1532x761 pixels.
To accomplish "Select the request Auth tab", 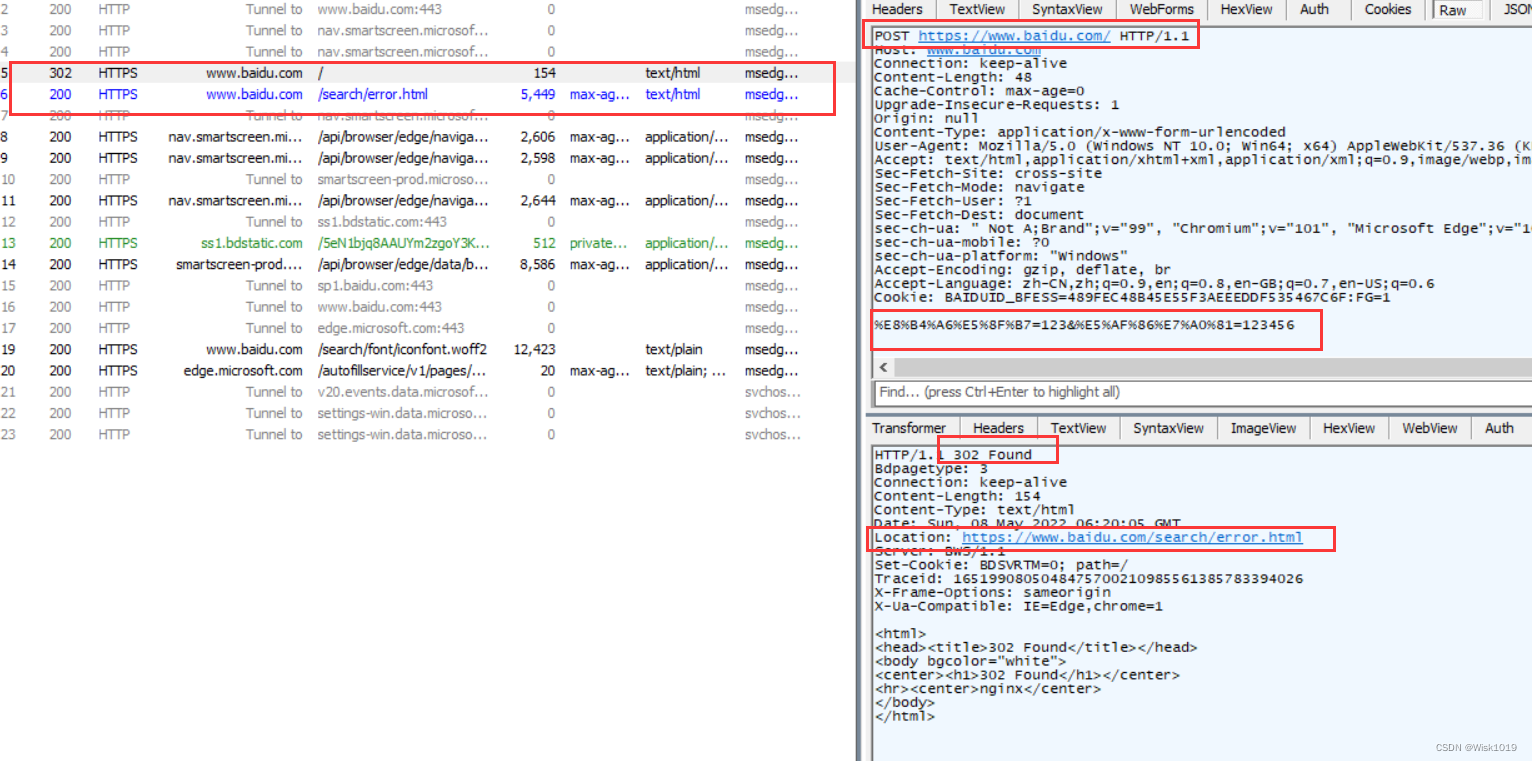I will (x=1314, y=9).
